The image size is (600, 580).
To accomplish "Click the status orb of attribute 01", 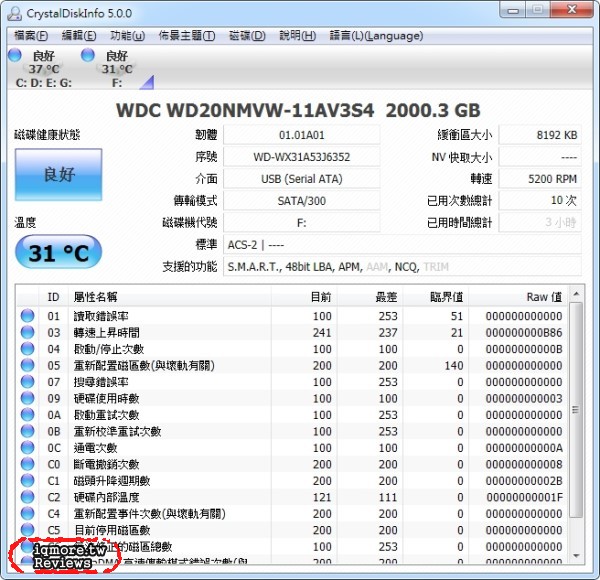I will [27, 316].
